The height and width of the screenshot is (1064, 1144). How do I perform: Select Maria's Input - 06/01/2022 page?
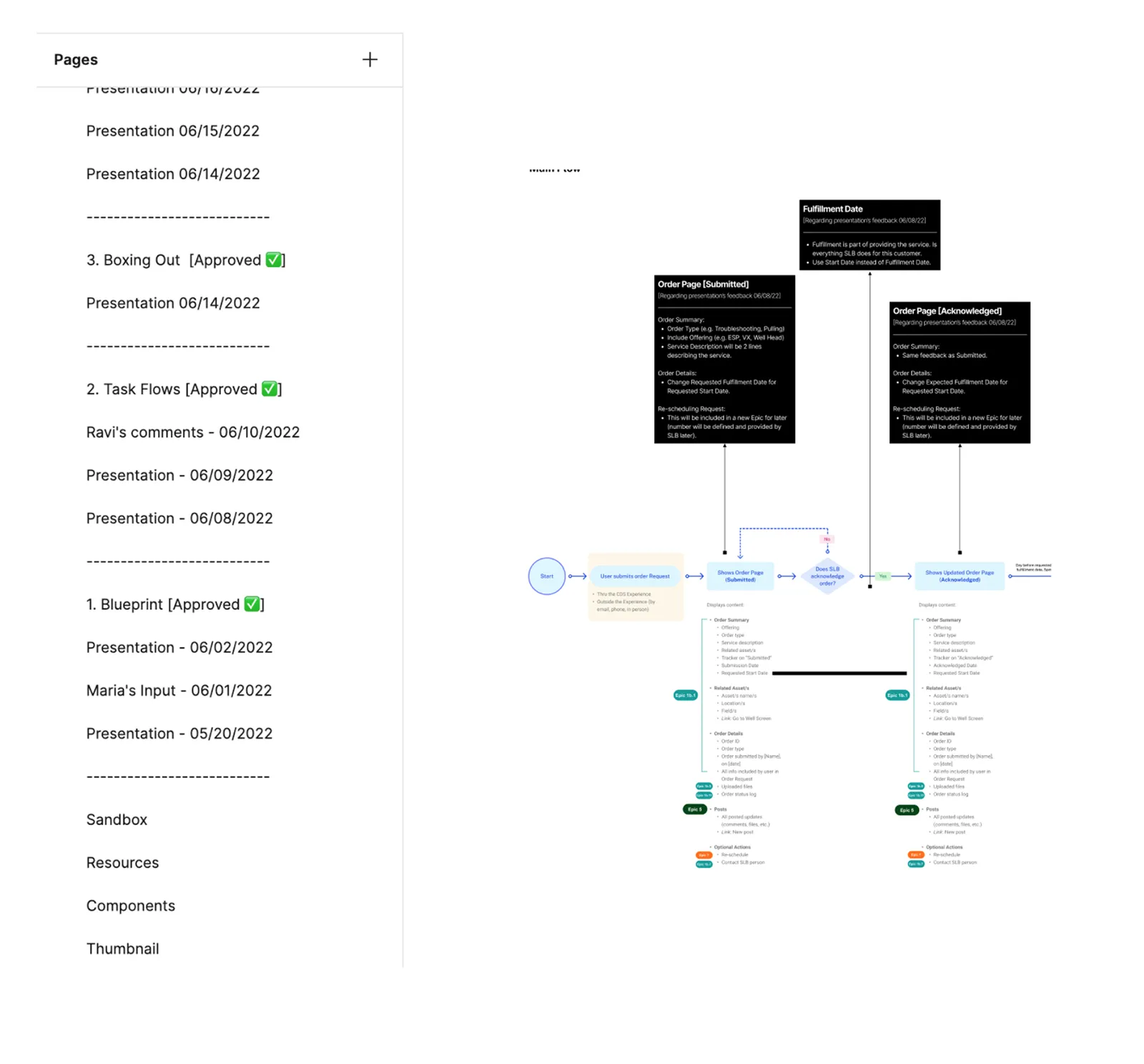179,691
